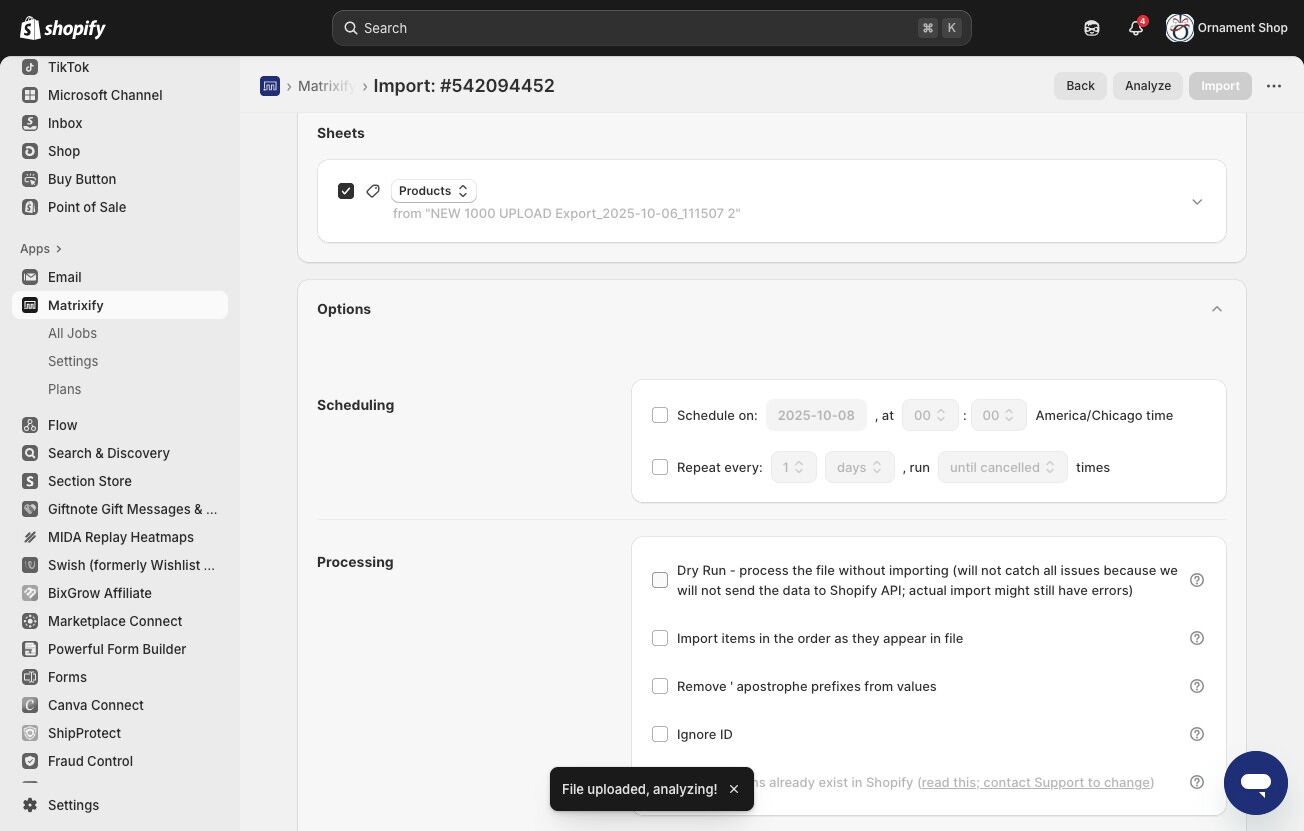This screenshot has height=831, width=1304.
Task: Open help for import order option
Action: [1197, 638]
